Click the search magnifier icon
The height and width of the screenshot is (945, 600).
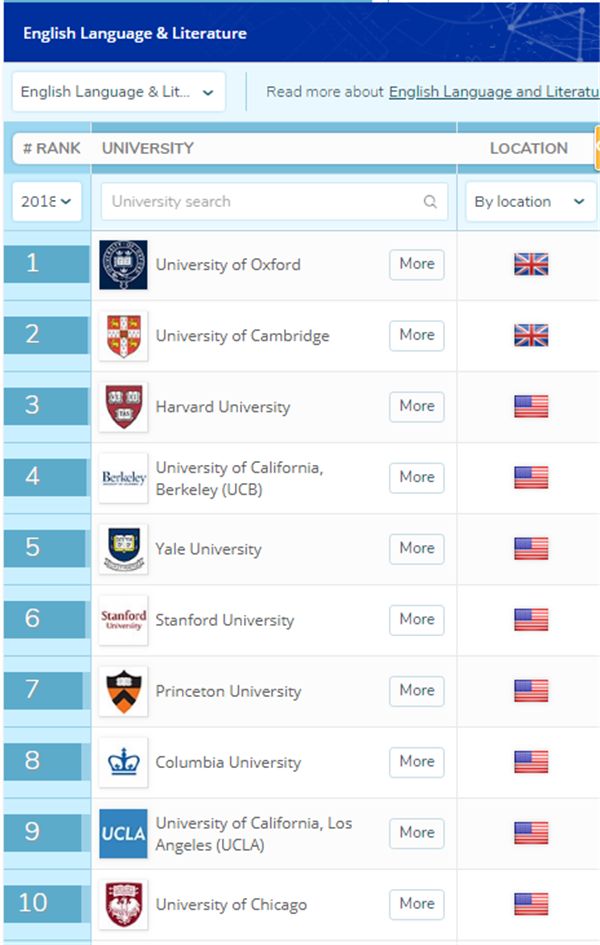point(430,202)
